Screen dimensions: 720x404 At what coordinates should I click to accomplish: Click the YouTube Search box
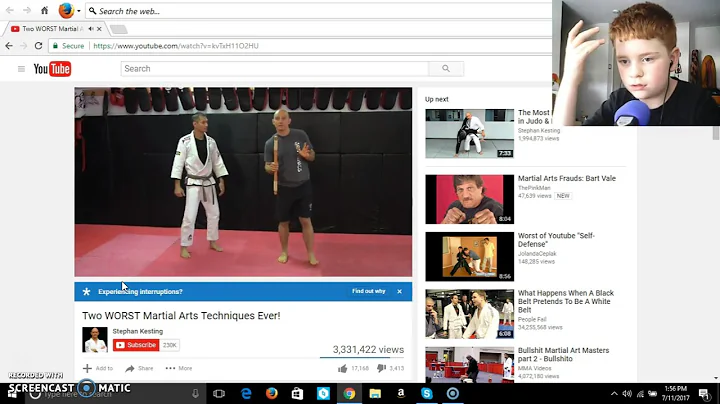(274, 69)
